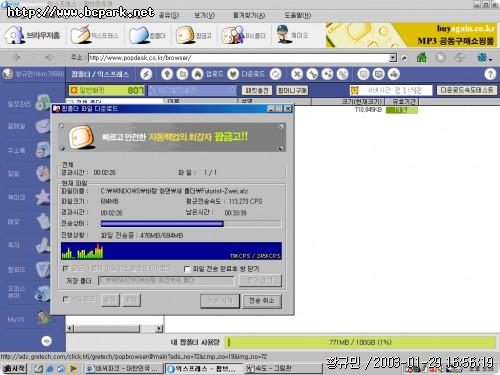
Task: Click the scissors cut icon
Action: [312, 74]
